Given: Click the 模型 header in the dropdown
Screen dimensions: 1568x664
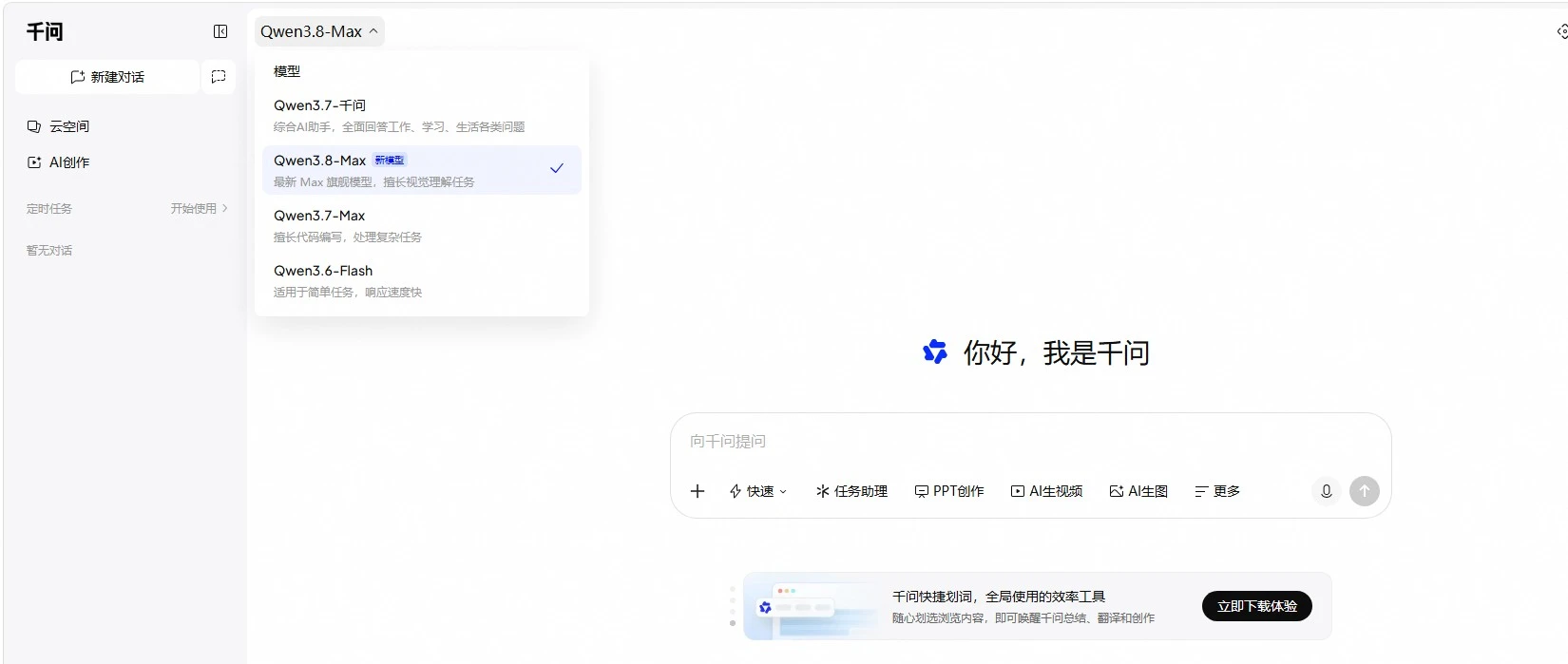Looking at the screenshot, I should pyautogui.click(x=287, y=71).
